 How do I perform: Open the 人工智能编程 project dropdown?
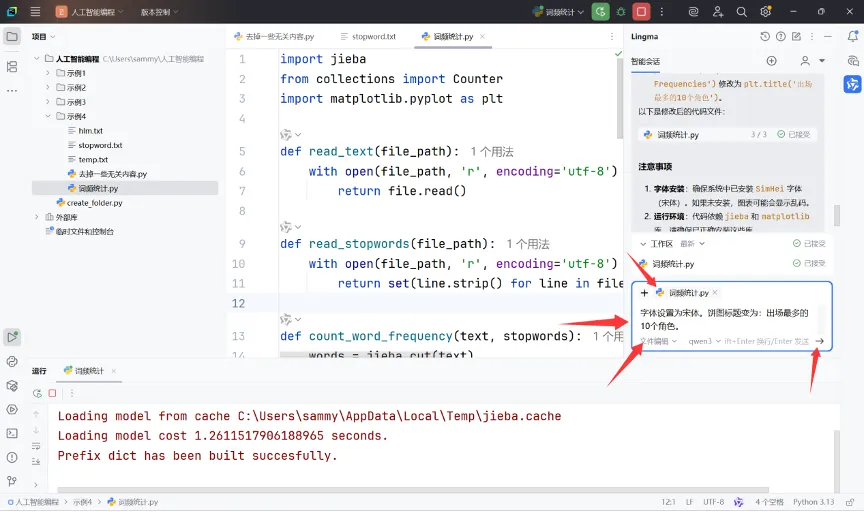(x=90, y=12)
